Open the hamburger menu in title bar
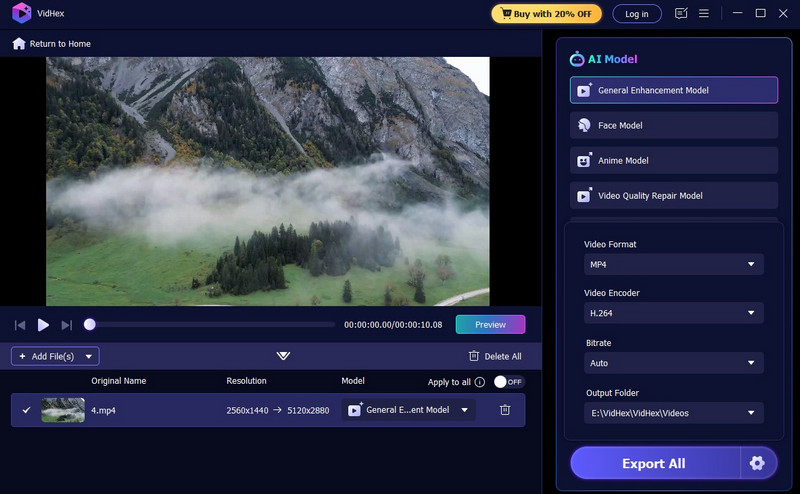800x494 pixels. click(x=704, y=14)
